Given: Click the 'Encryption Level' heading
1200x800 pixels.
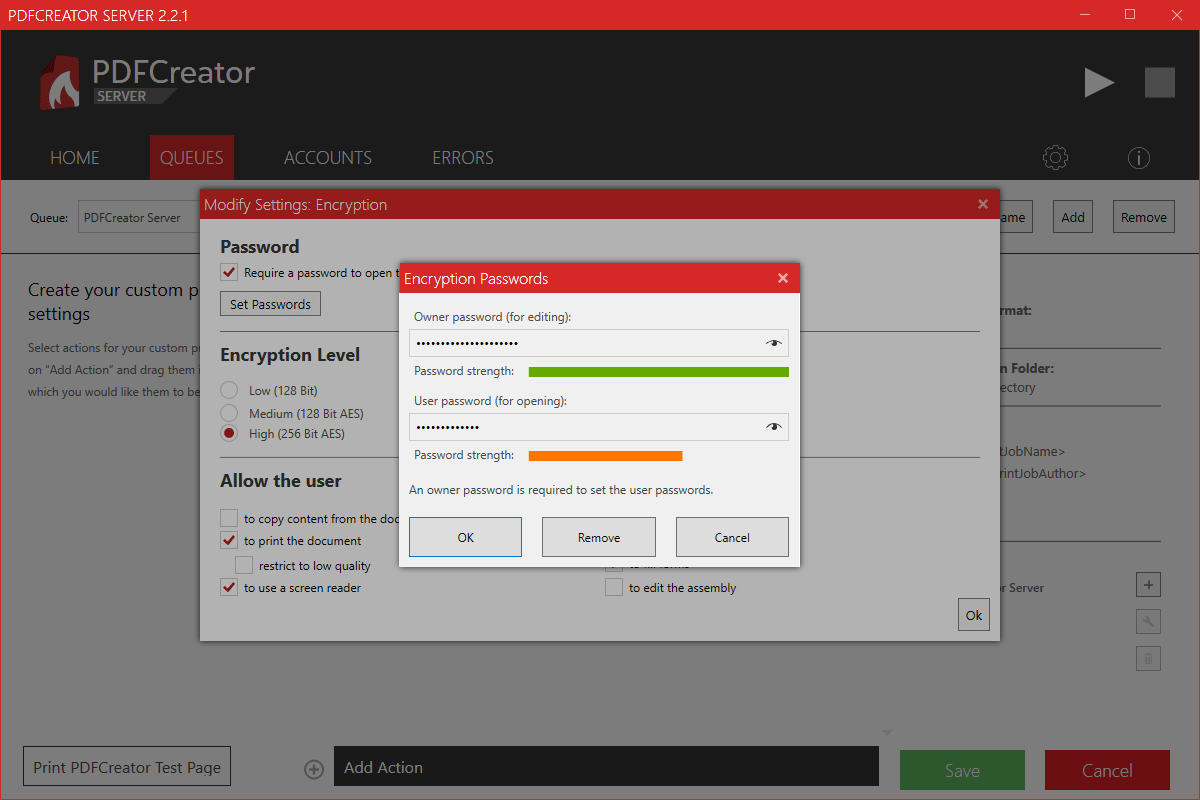Looking at the screenshot, I should coord(290,355).
